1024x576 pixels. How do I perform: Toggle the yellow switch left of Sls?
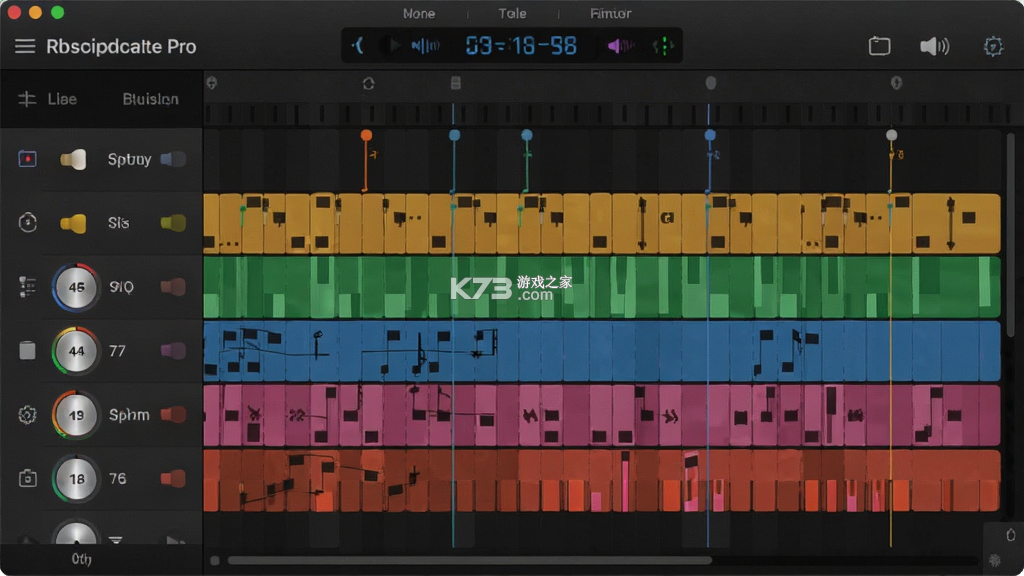[x=73, y=223]
